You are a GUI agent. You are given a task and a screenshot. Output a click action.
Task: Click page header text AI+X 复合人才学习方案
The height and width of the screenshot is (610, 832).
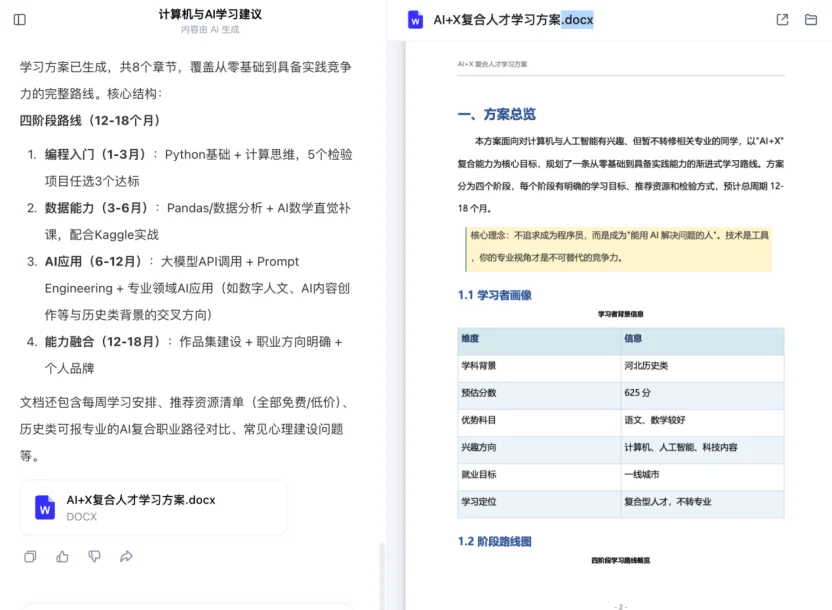pos(492,64)
